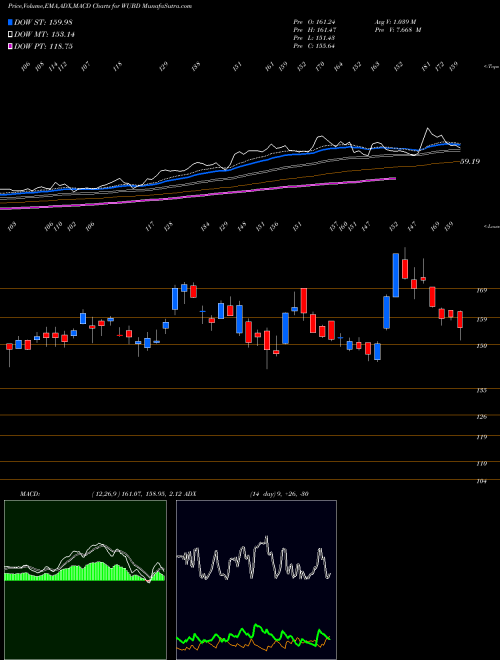Click the ADX (14 day) values text
The image size is (500, 660).
[x=279, y=494]
